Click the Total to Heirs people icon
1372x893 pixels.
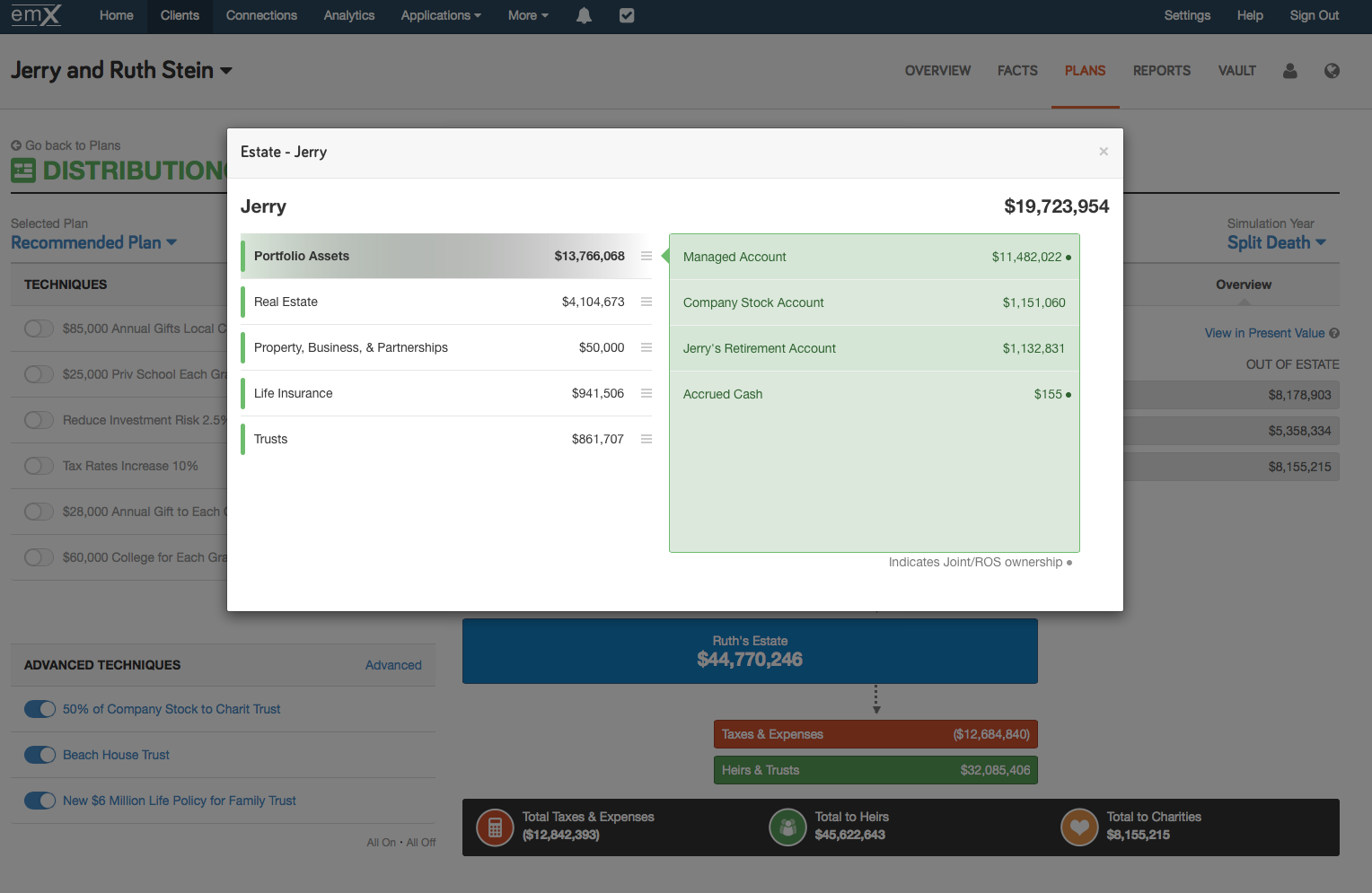(x=787, y=827)
